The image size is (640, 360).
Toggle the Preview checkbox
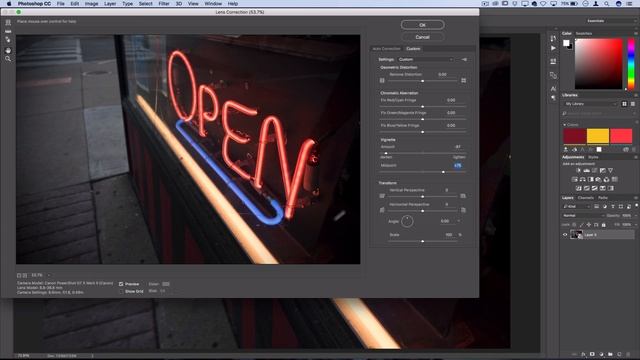point(121,284)
